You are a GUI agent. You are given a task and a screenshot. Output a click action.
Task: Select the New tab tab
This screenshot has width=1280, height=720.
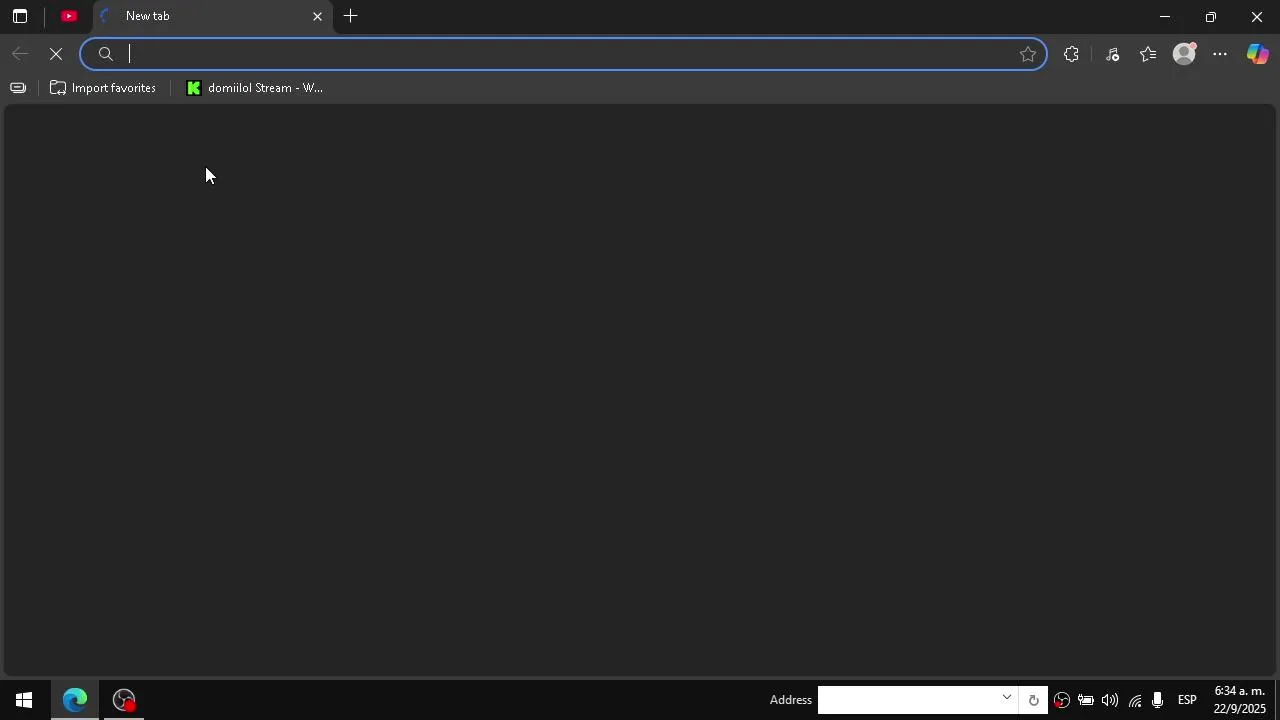click(213, 16)
